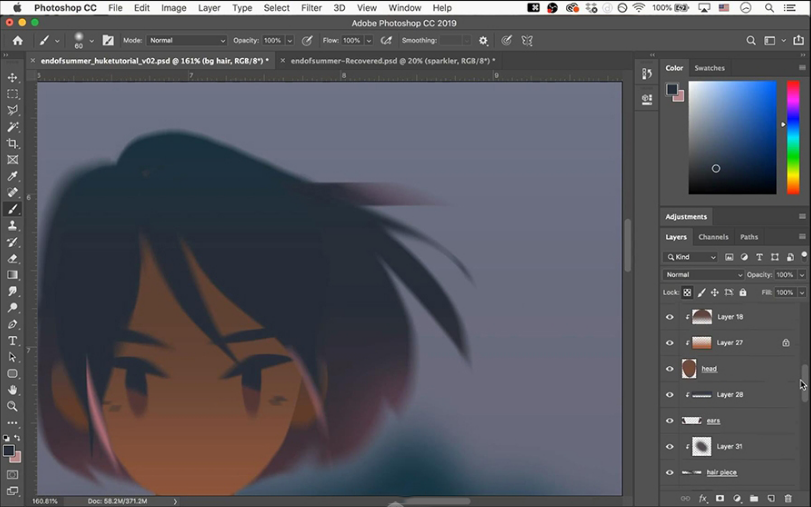The image size is (811, 507).
Task: Open brush smoothing options gear
Action: point(483,41)
